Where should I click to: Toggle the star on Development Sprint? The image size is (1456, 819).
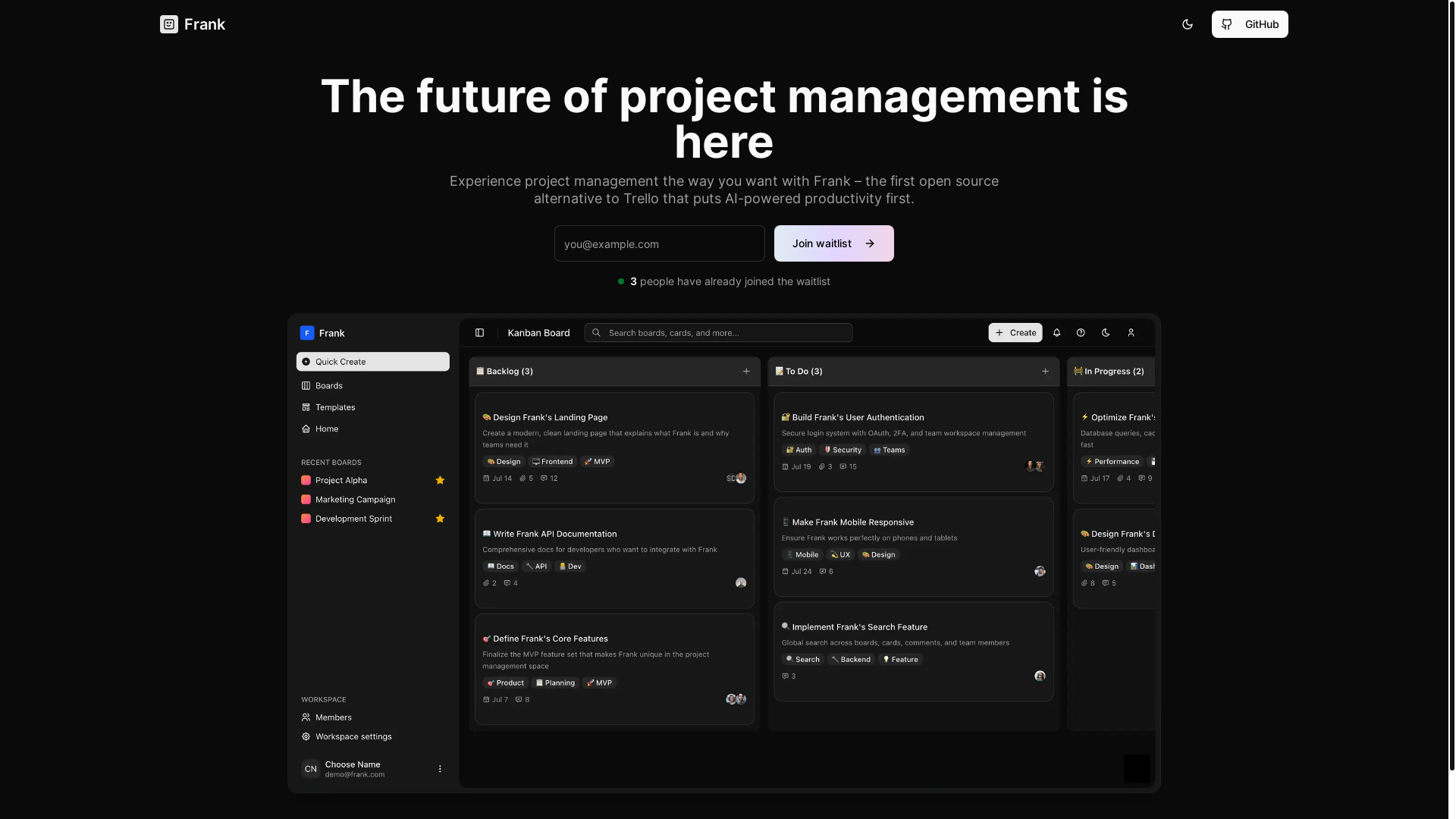[440, 519]
